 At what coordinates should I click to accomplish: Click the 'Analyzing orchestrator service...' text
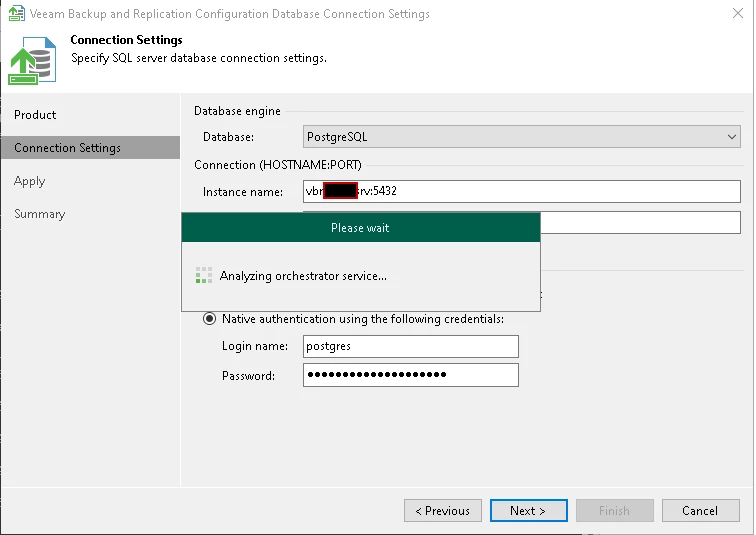303,276
